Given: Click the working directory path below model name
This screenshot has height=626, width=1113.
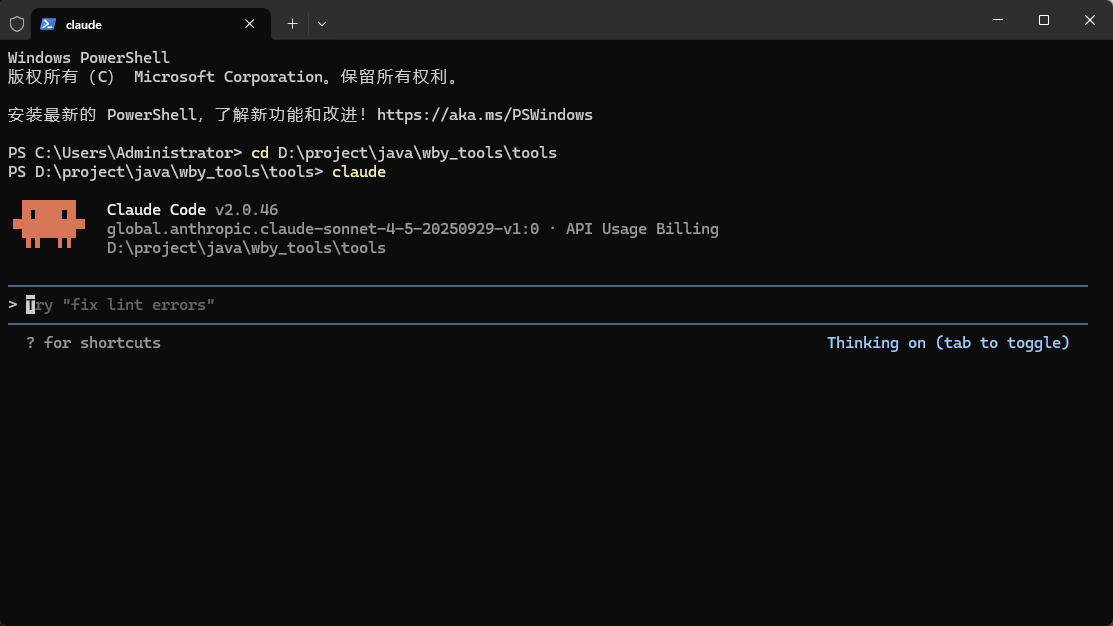Looking at the screenshot, I should 246,248.
